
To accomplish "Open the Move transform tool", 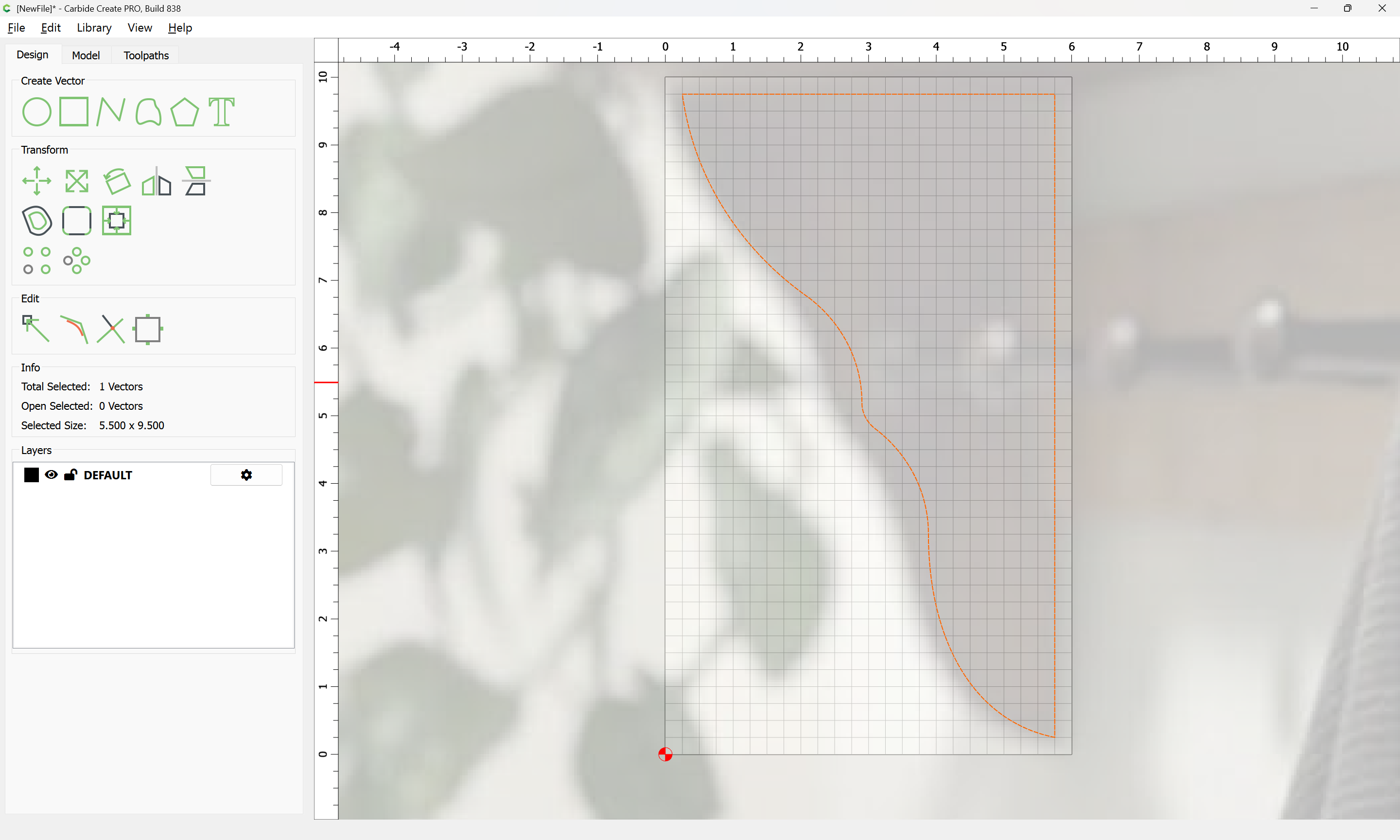I will pos(37,181).
